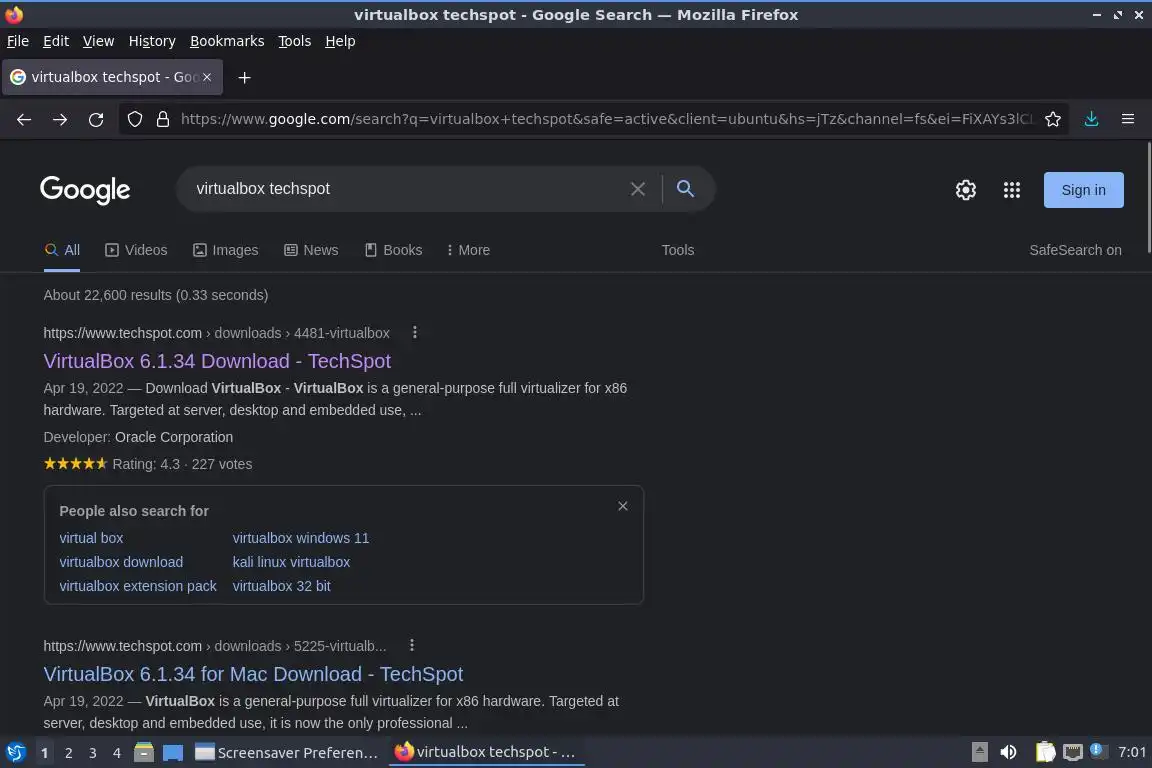Open file manager from taskbar

[144, 752]
